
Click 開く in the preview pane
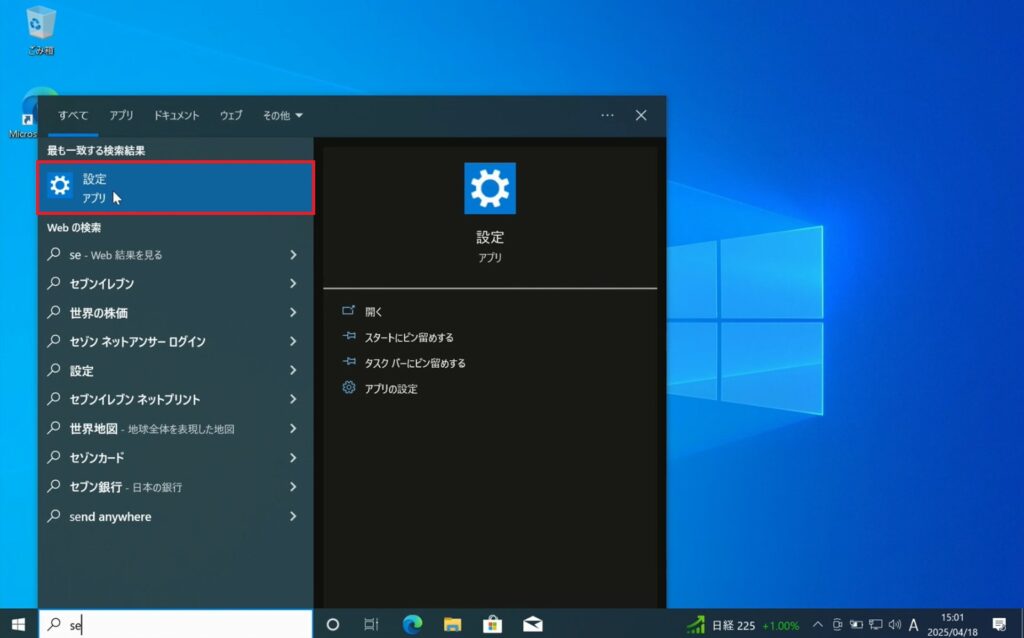(374, 312)
